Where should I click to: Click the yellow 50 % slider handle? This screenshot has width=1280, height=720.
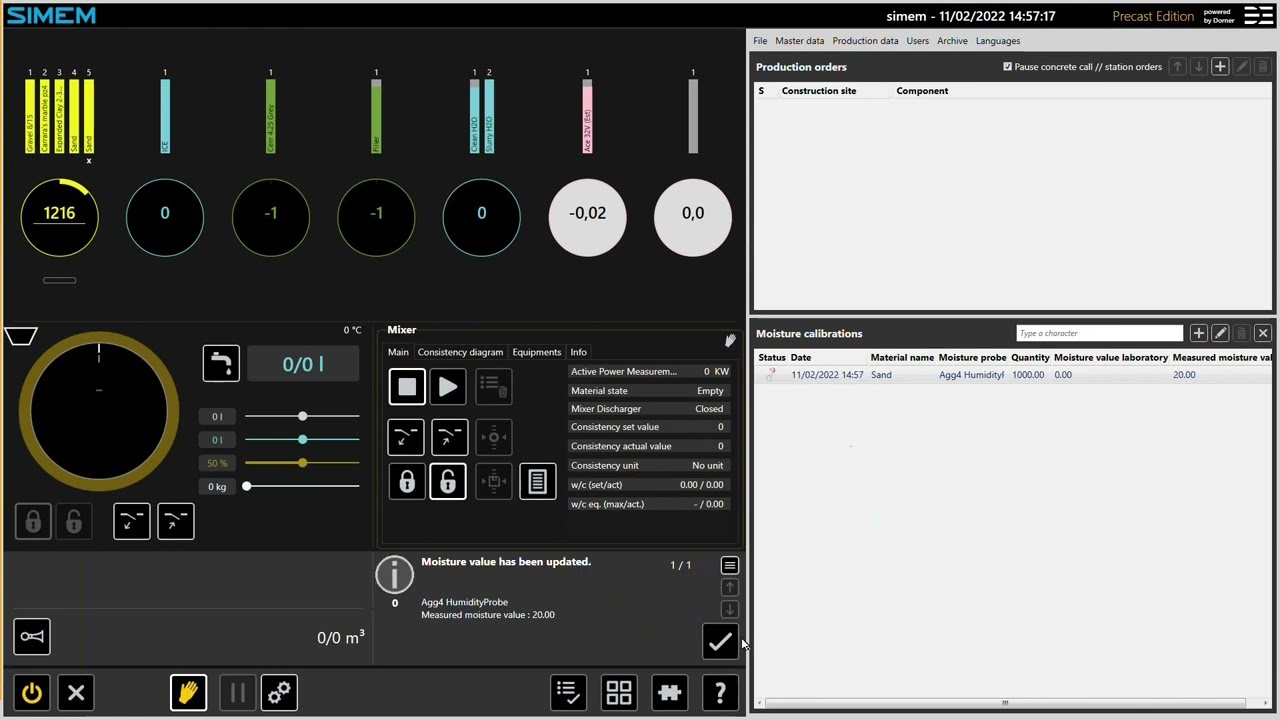tap(302, 463)
